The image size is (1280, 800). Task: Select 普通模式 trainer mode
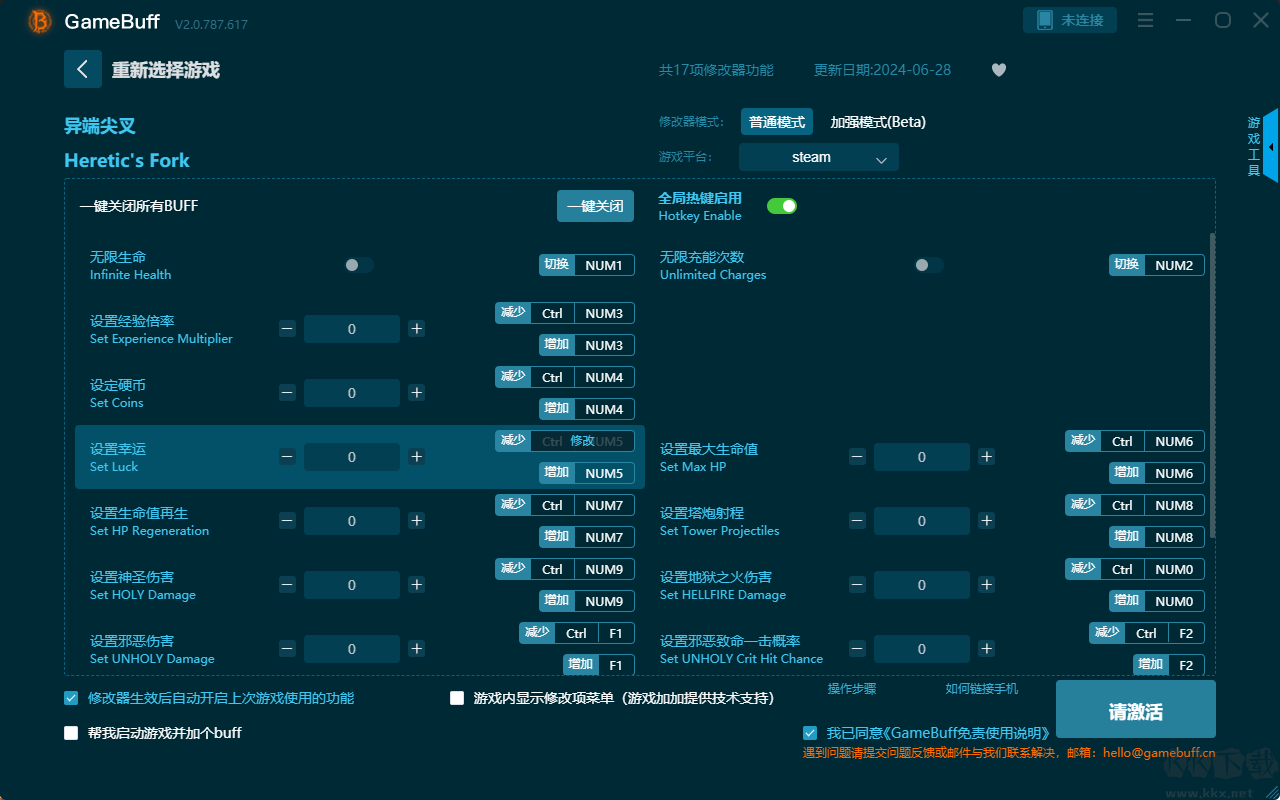(777, 122)
